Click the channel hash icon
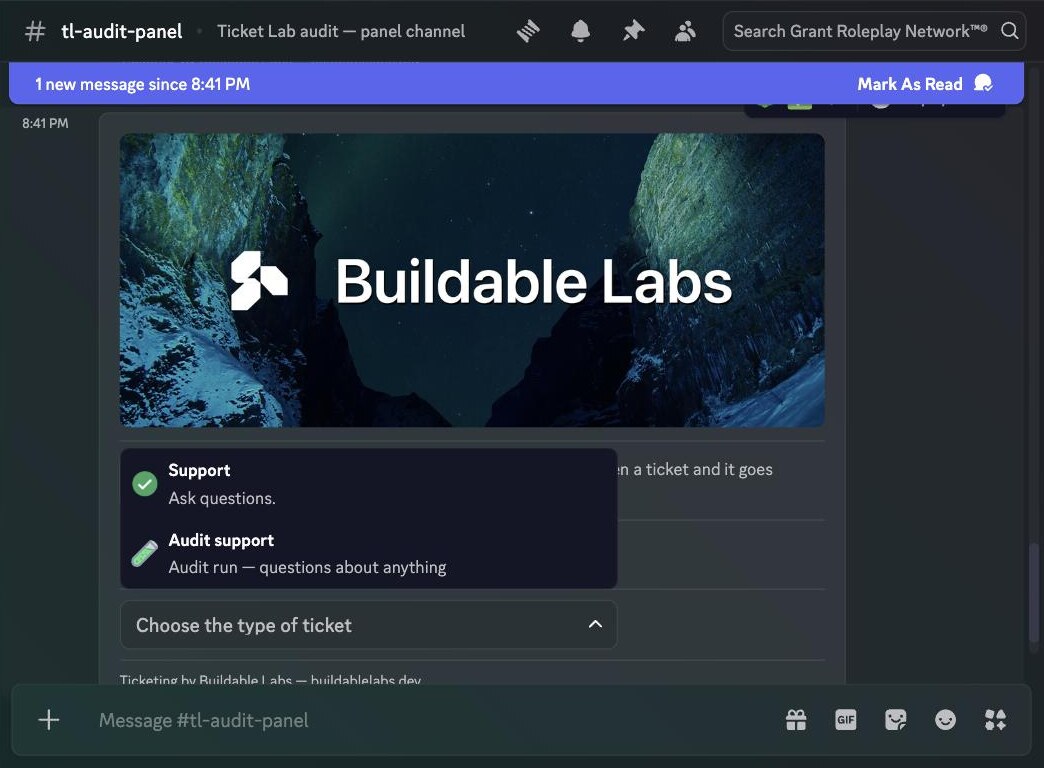 coord(35,31)
